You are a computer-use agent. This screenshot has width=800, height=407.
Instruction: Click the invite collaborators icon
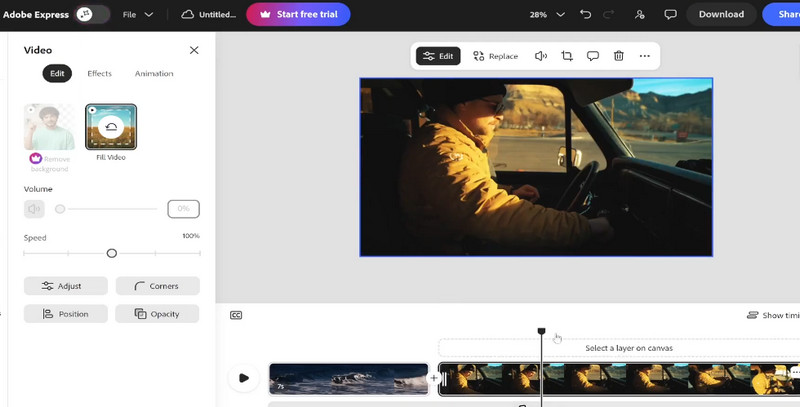[x=639, y=15]
